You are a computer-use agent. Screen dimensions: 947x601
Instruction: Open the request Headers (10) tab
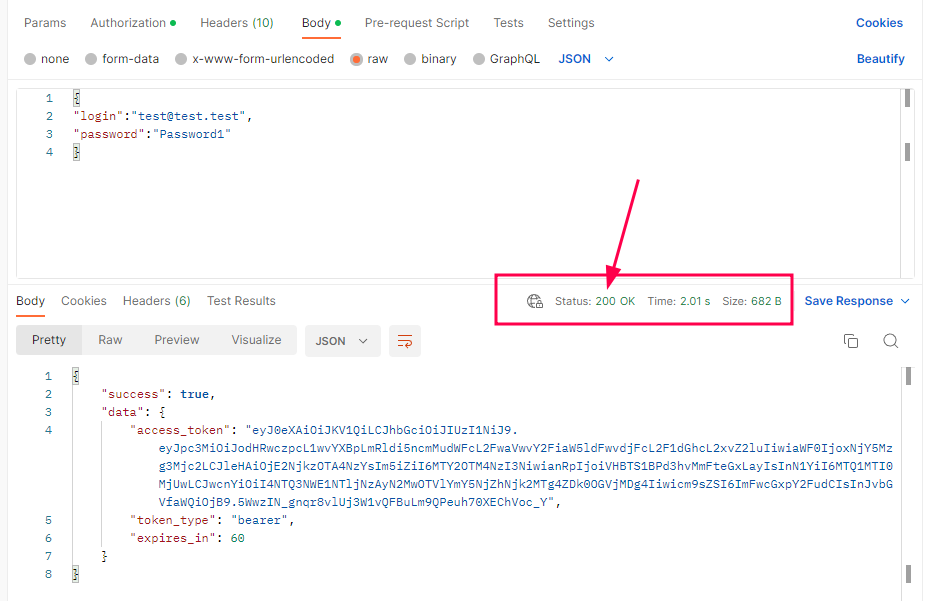(x=237, y=23)
